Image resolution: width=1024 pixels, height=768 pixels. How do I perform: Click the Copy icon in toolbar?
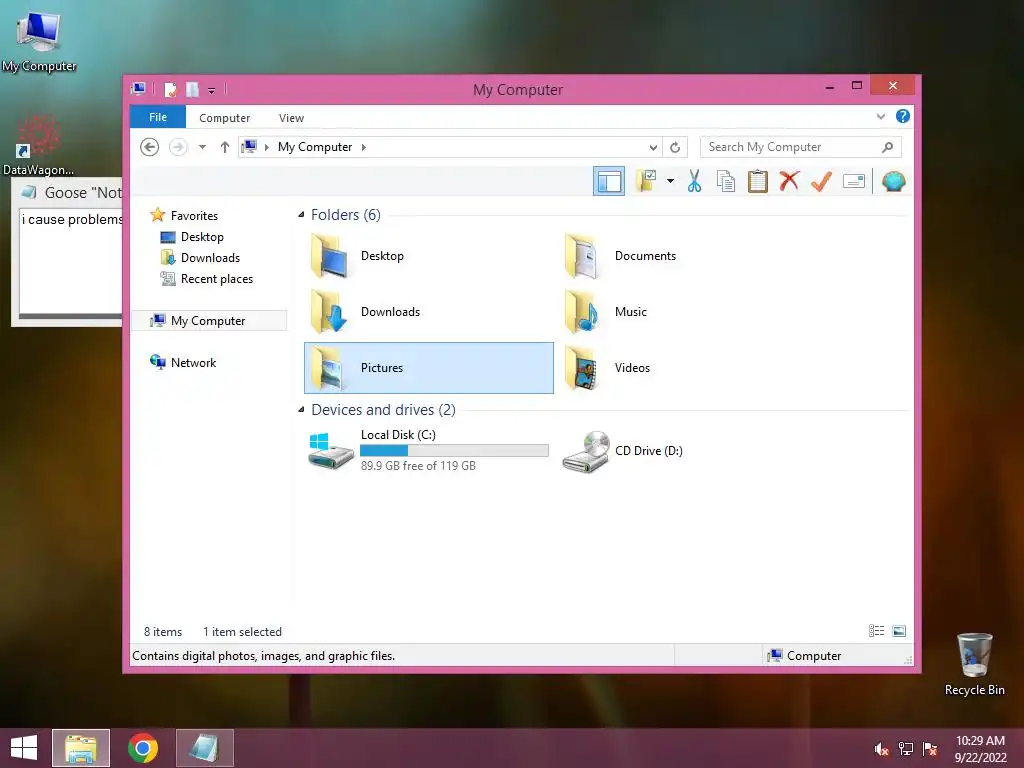coord(726,181)
